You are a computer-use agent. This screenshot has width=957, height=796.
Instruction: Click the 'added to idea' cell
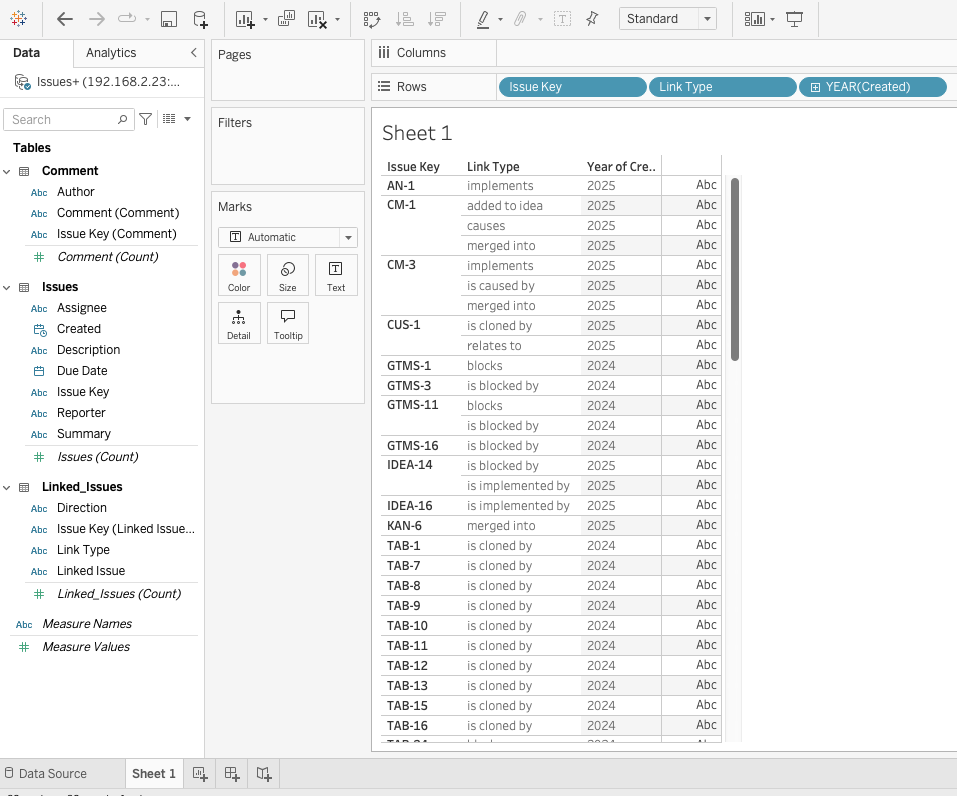pyautogui.click(x=505, y=206)
